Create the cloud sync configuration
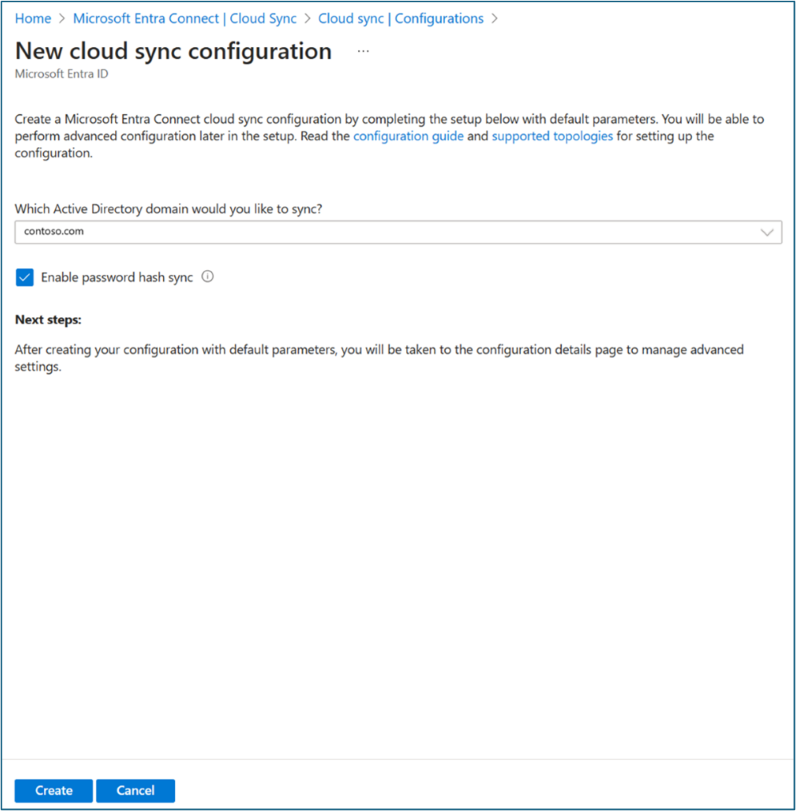 click(52, 790)
